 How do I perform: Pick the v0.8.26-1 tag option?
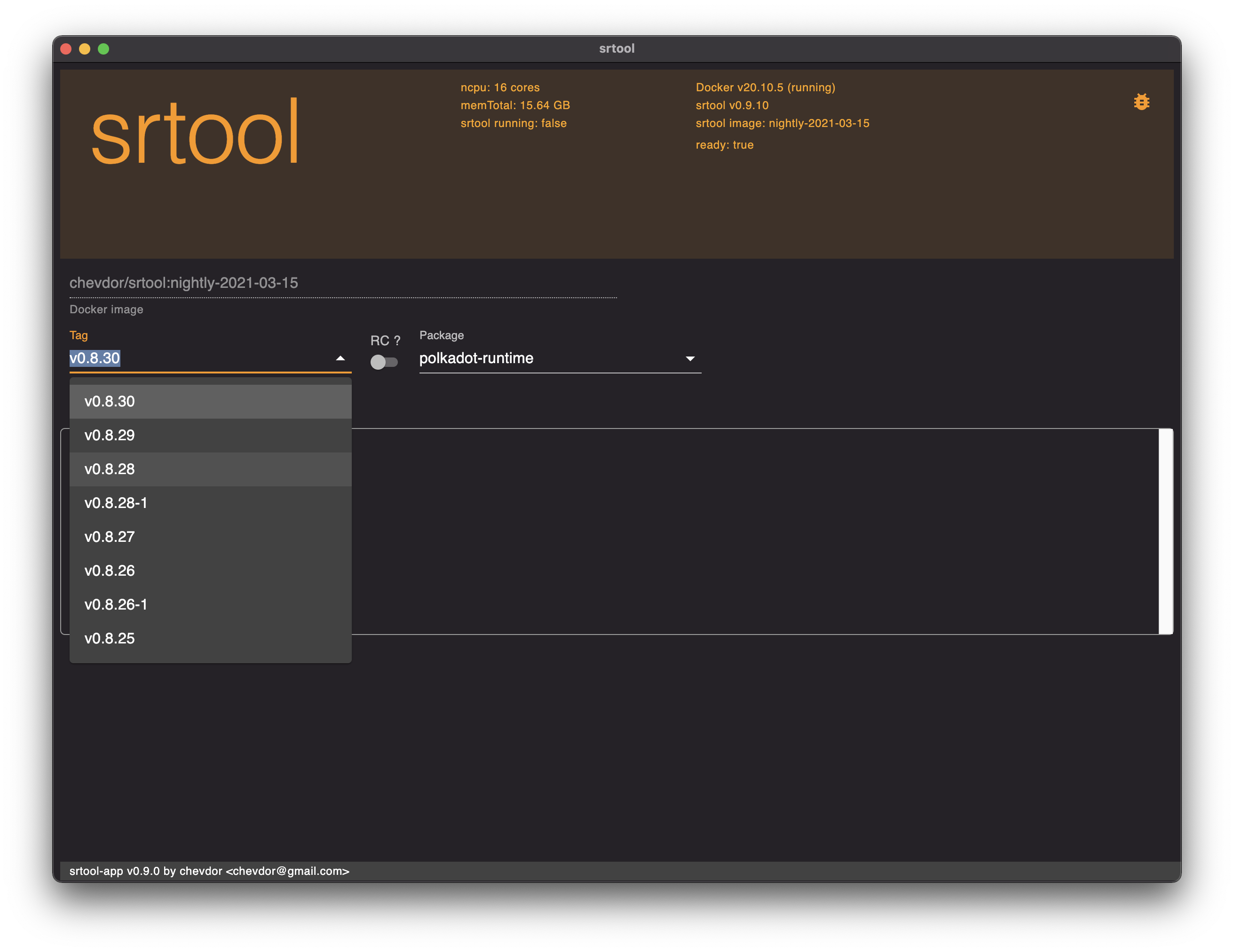tap(210, 604)
